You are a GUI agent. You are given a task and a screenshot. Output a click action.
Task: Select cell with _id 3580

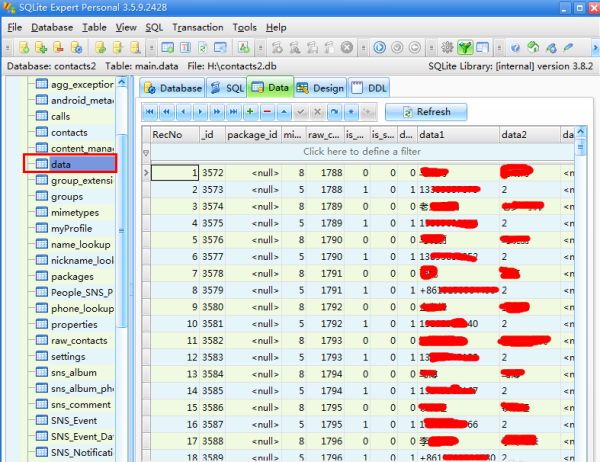pyautogui.click(x=212, y=307)
